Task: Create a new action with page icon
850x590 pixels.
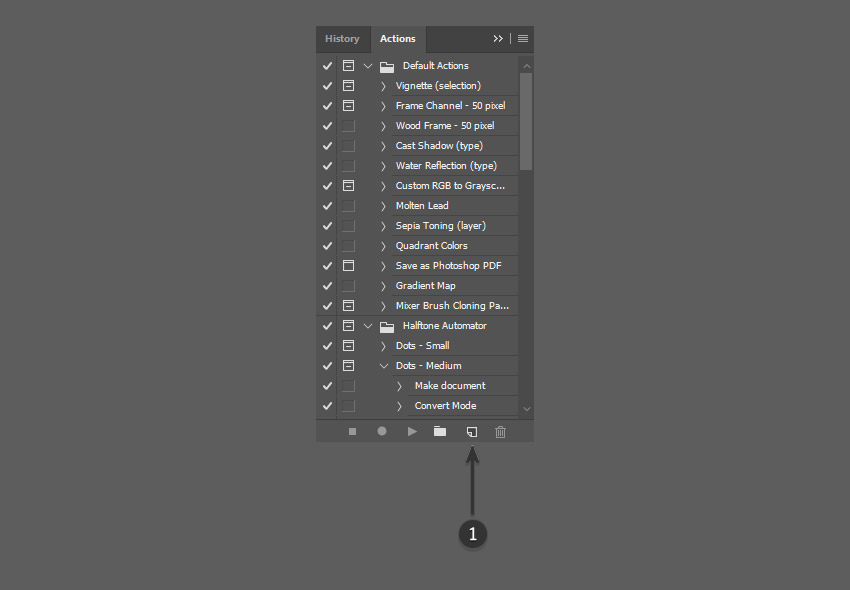Action: [x=472, y=432]
